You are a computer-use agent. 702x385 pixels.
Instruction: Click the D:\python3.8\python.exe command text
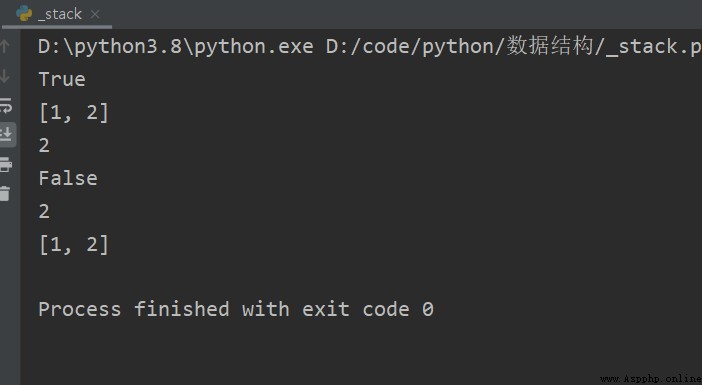176,47
